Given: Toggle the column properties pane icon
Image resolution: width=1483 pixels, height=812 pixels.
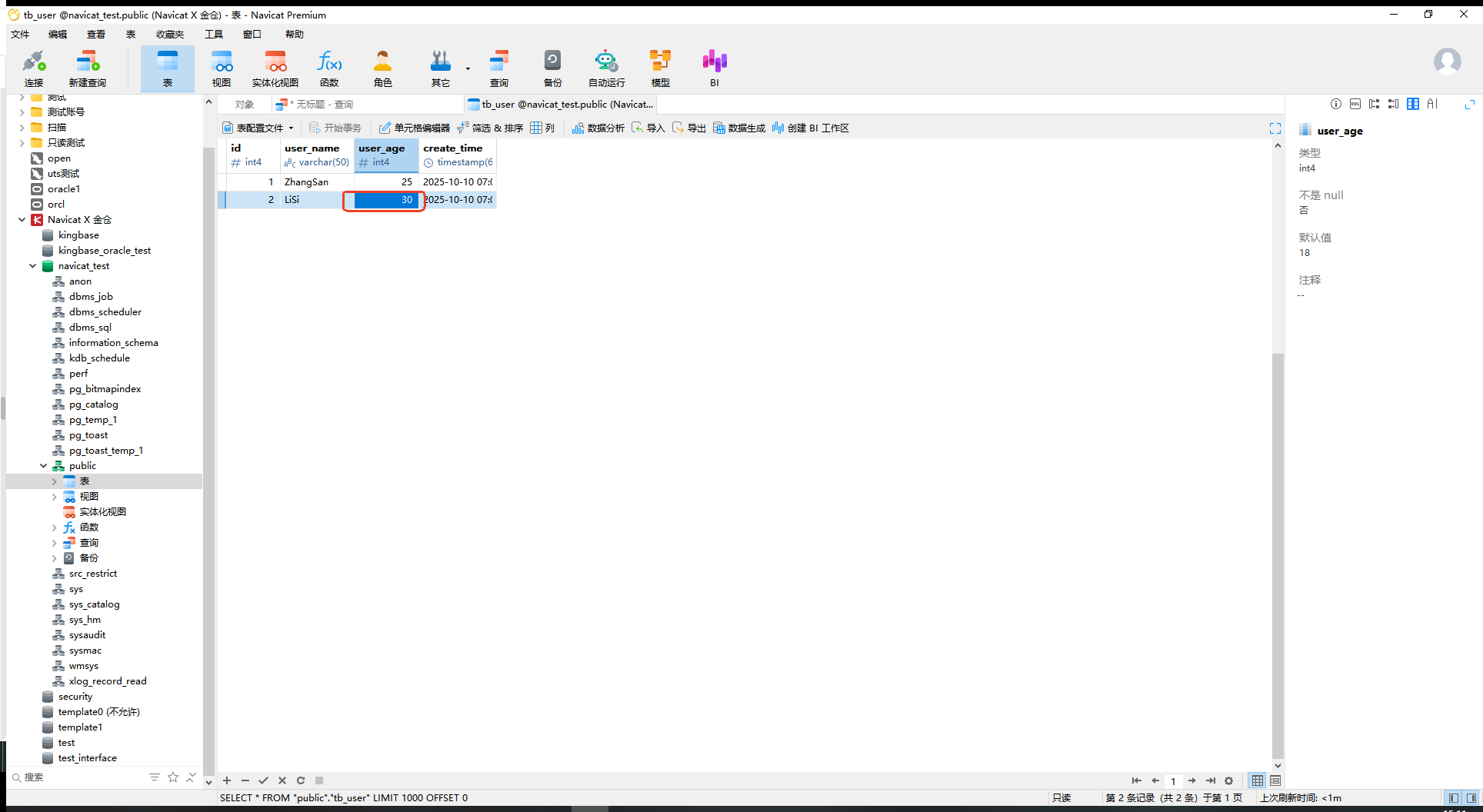Looking at the screenshot, I should point(1413,104).
